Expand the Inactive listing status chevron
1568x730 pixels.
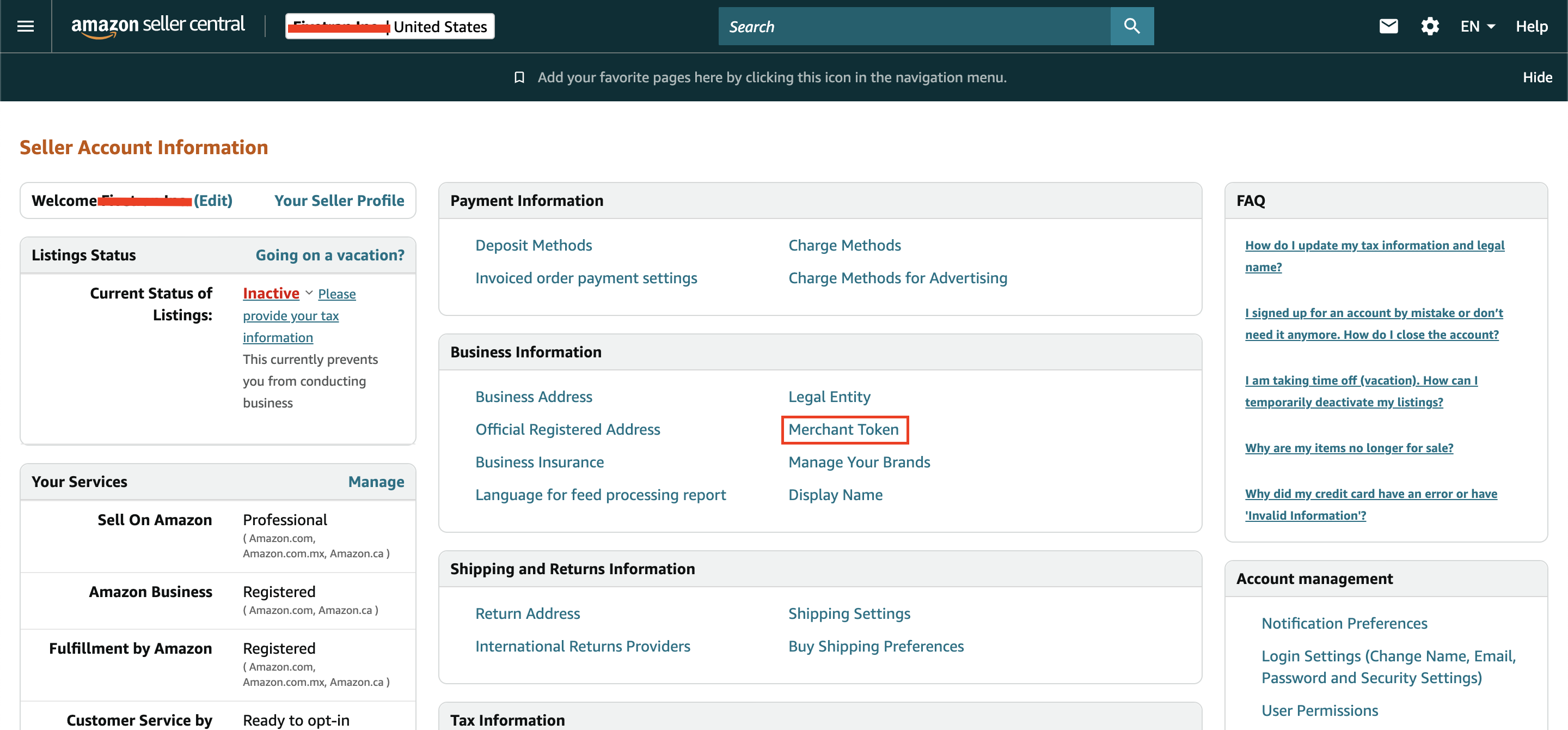click(x=309, y=293)
